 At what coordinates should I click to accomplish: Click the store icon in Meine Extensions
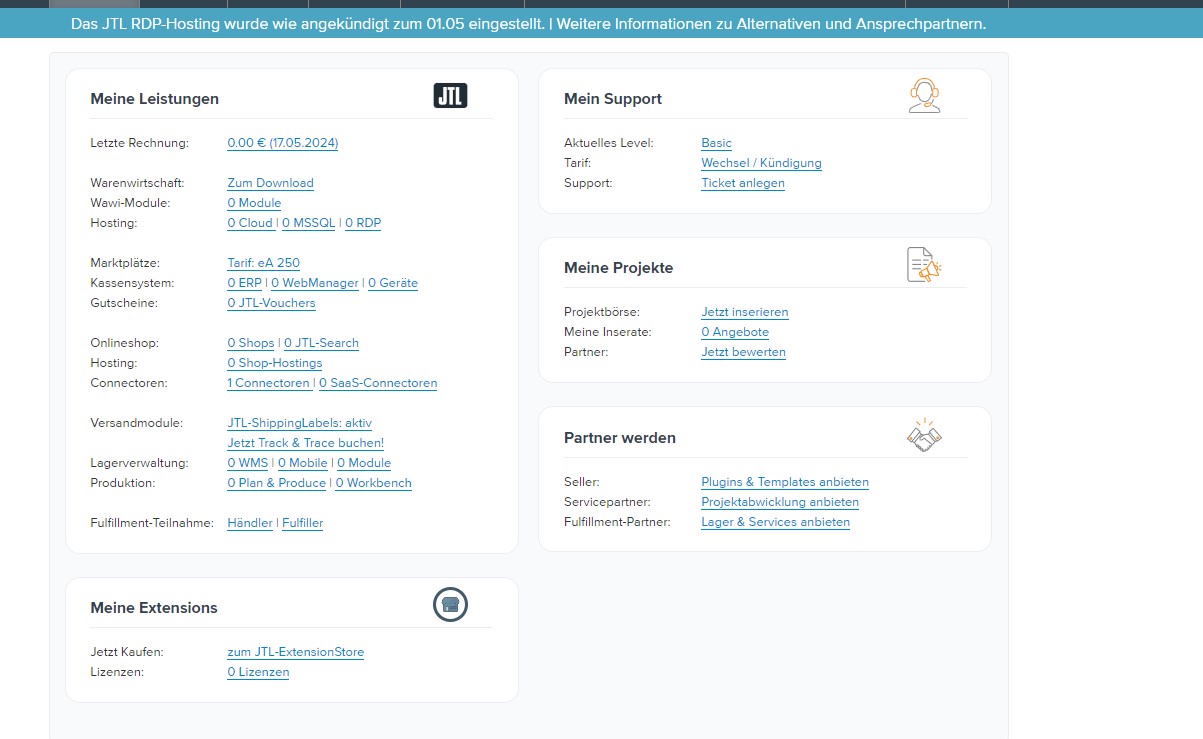pyautogui.click(x=450, y=604)
